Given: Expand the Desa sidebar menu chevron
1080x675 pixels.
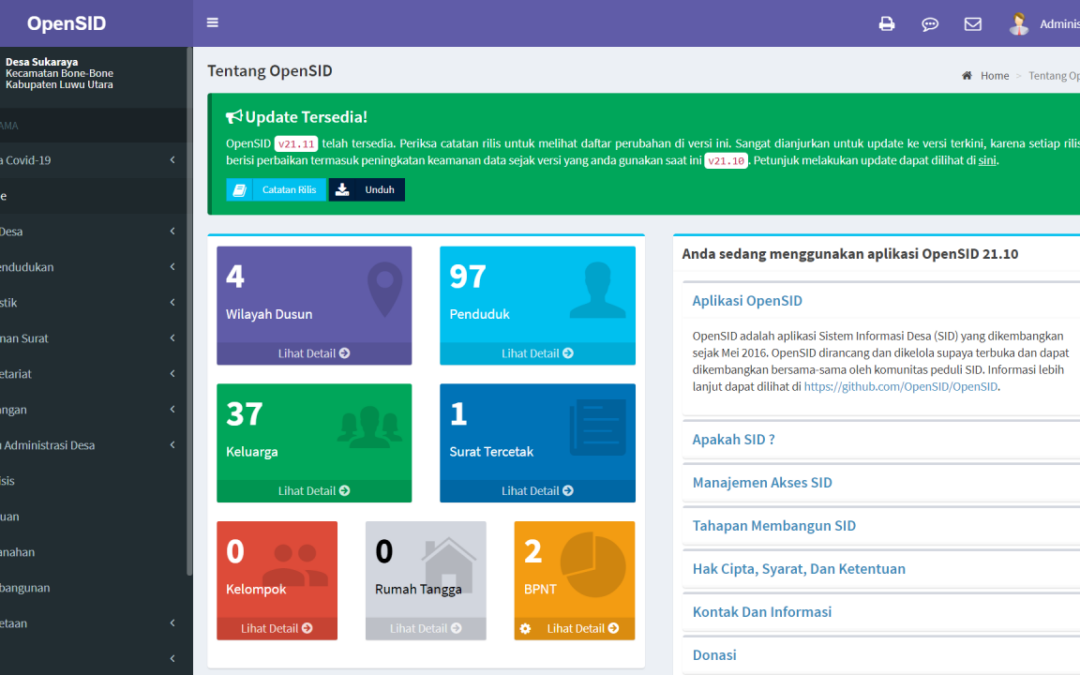Looking at the screenshot, I should (x=172, y=231).
